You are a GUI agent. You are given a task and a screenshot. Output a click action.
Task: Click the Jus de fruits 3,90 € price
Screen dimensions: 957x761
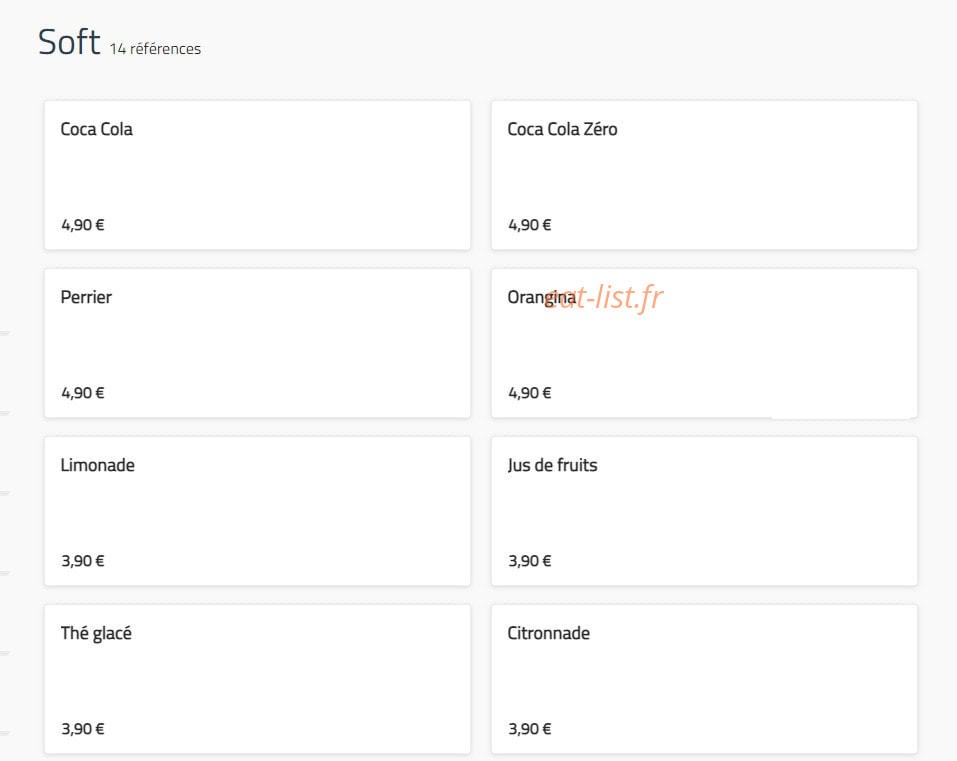click(529, 560)
